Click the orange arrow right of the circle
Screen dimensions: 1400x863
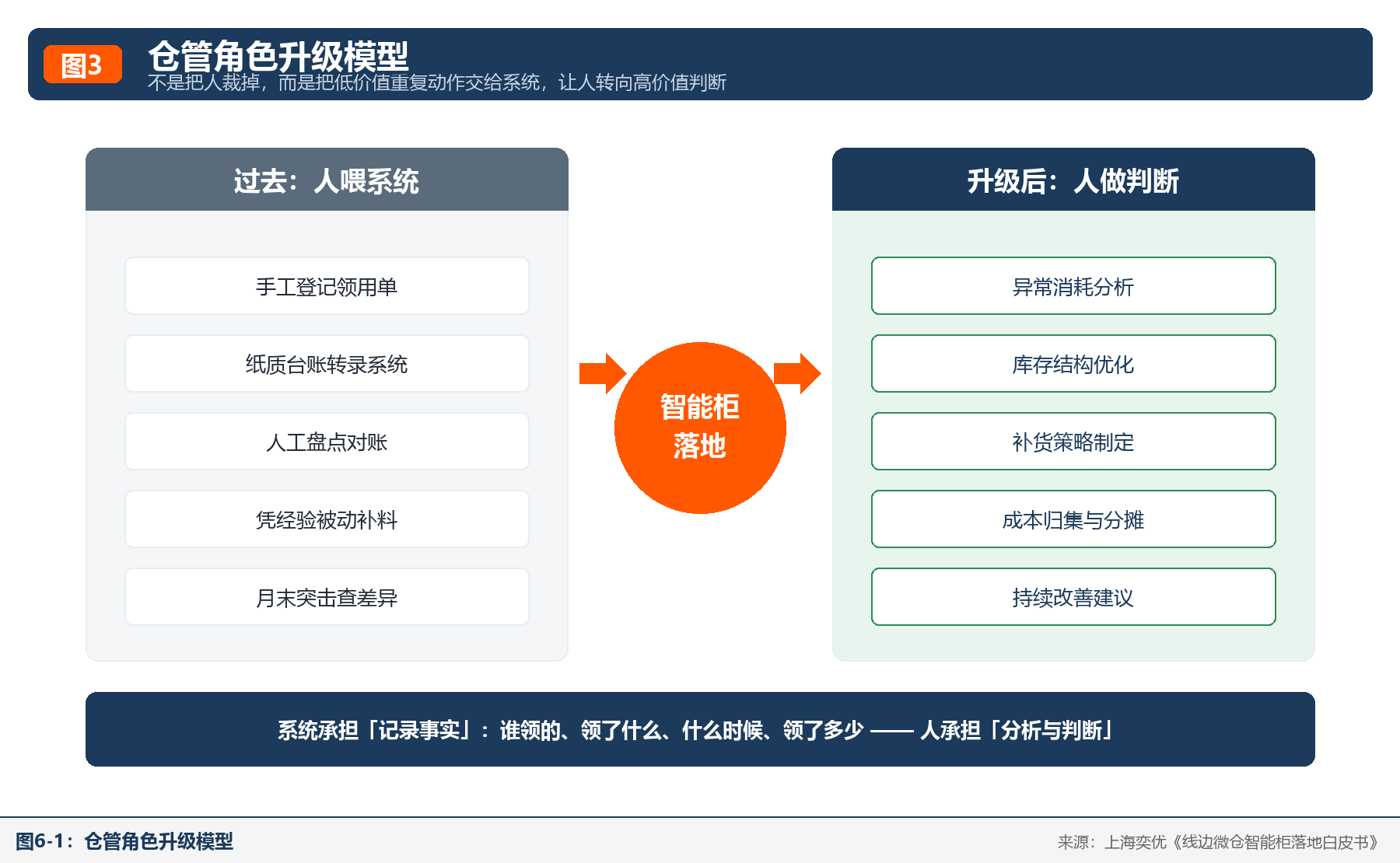(x=797, y=373)
